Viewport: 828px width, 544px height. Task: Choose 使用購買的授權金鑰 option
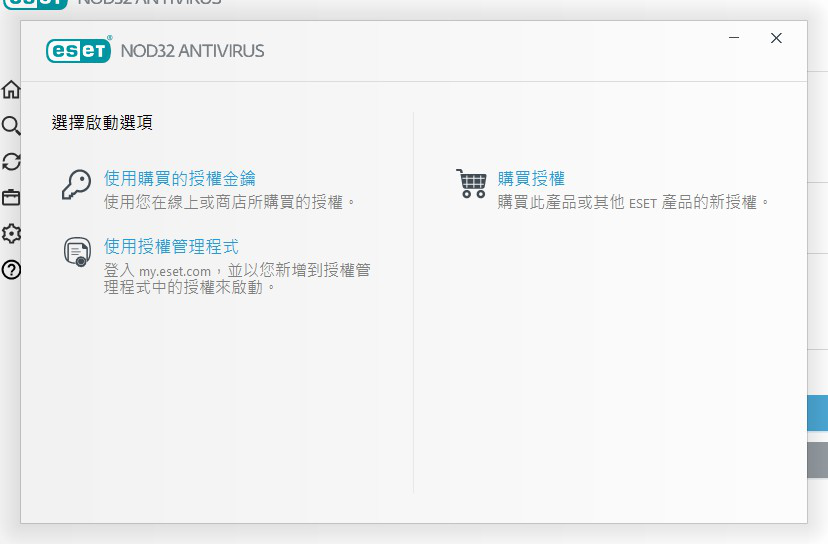pyautogui.click(x=180, y=178)
